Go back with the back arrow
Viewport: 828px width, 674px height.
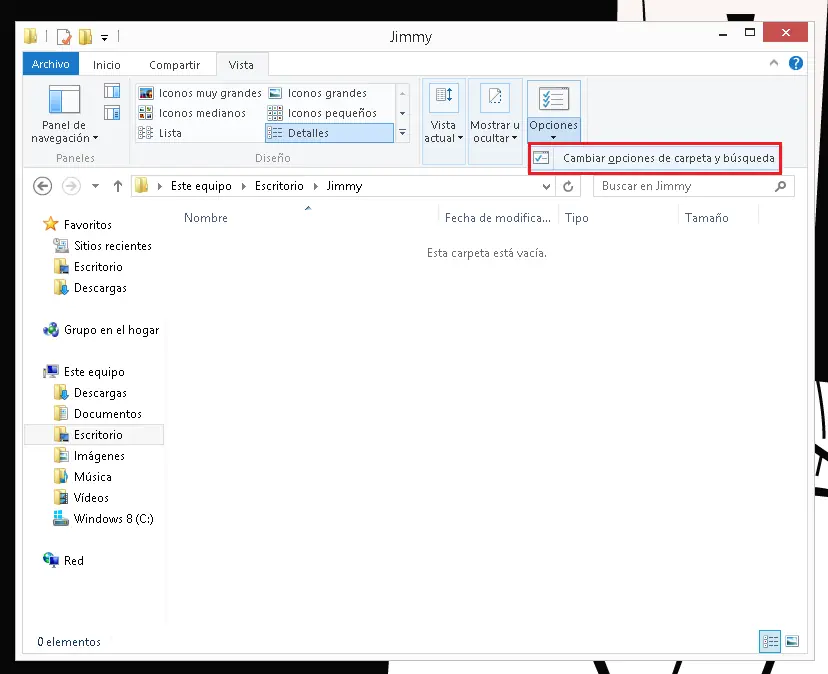coord(42,186)
